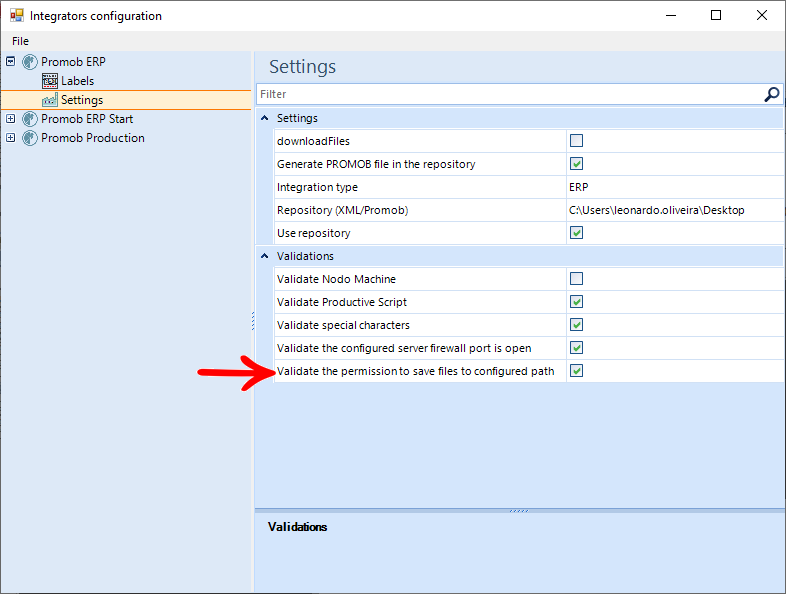Click the Validations group header text
The height and width of the screenshot is (600, 786).
(x=305, y=256)
